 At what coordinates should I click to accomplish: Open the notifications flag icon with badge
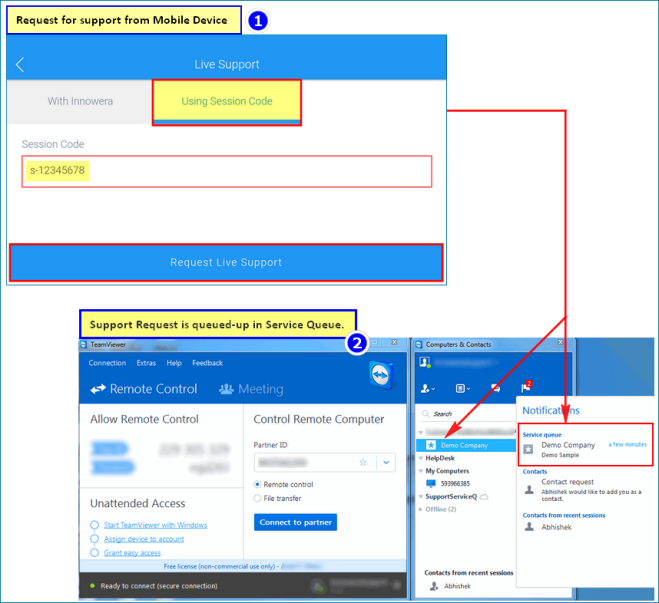tap(527, 386)
